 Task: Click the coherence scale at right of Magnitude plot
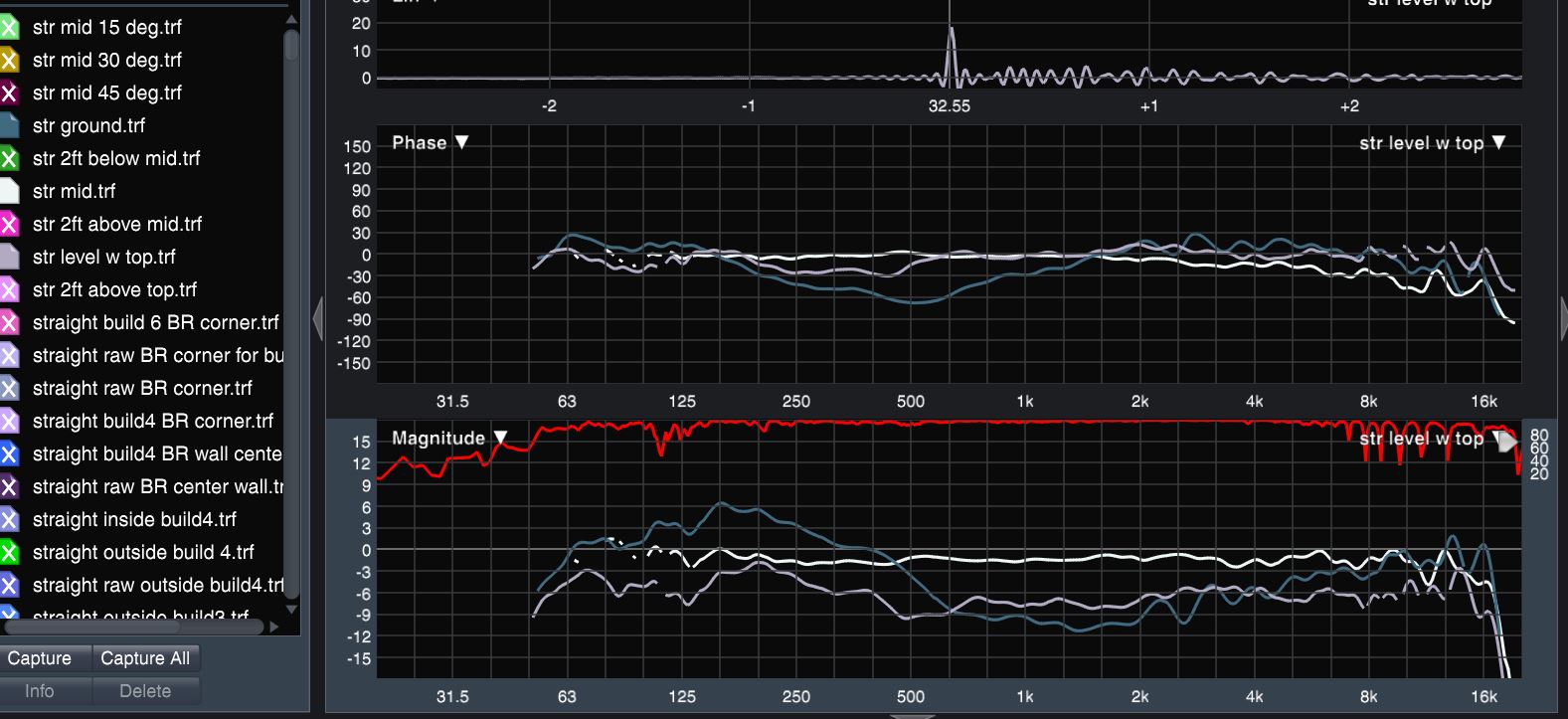coord(1539,454)
